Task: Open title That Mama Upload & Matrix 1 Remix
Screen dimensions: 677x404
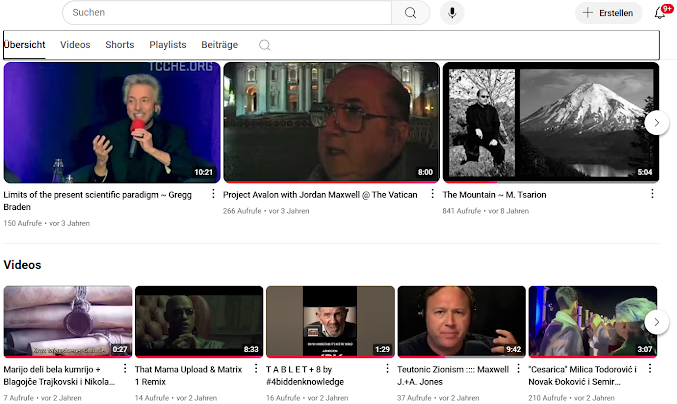Action: (x=188, y=376)
